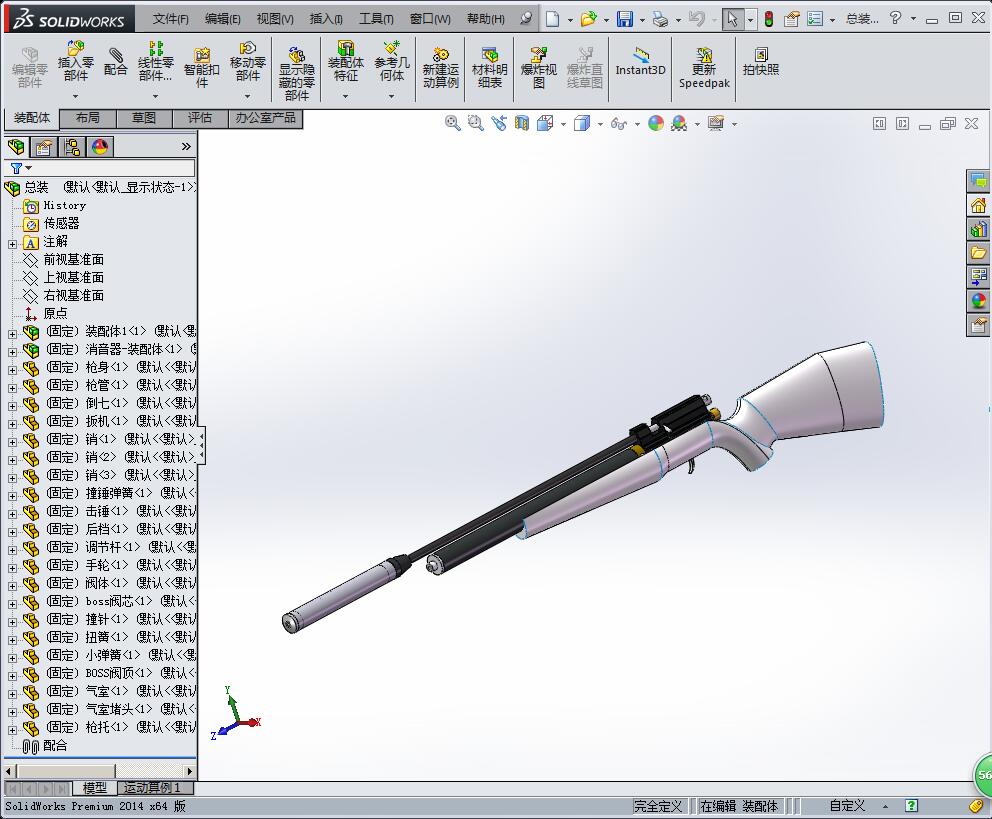Select the 配合 (Mate) tool
The image size is (992, 819).
pyautogui.click(x=115, y=62)
